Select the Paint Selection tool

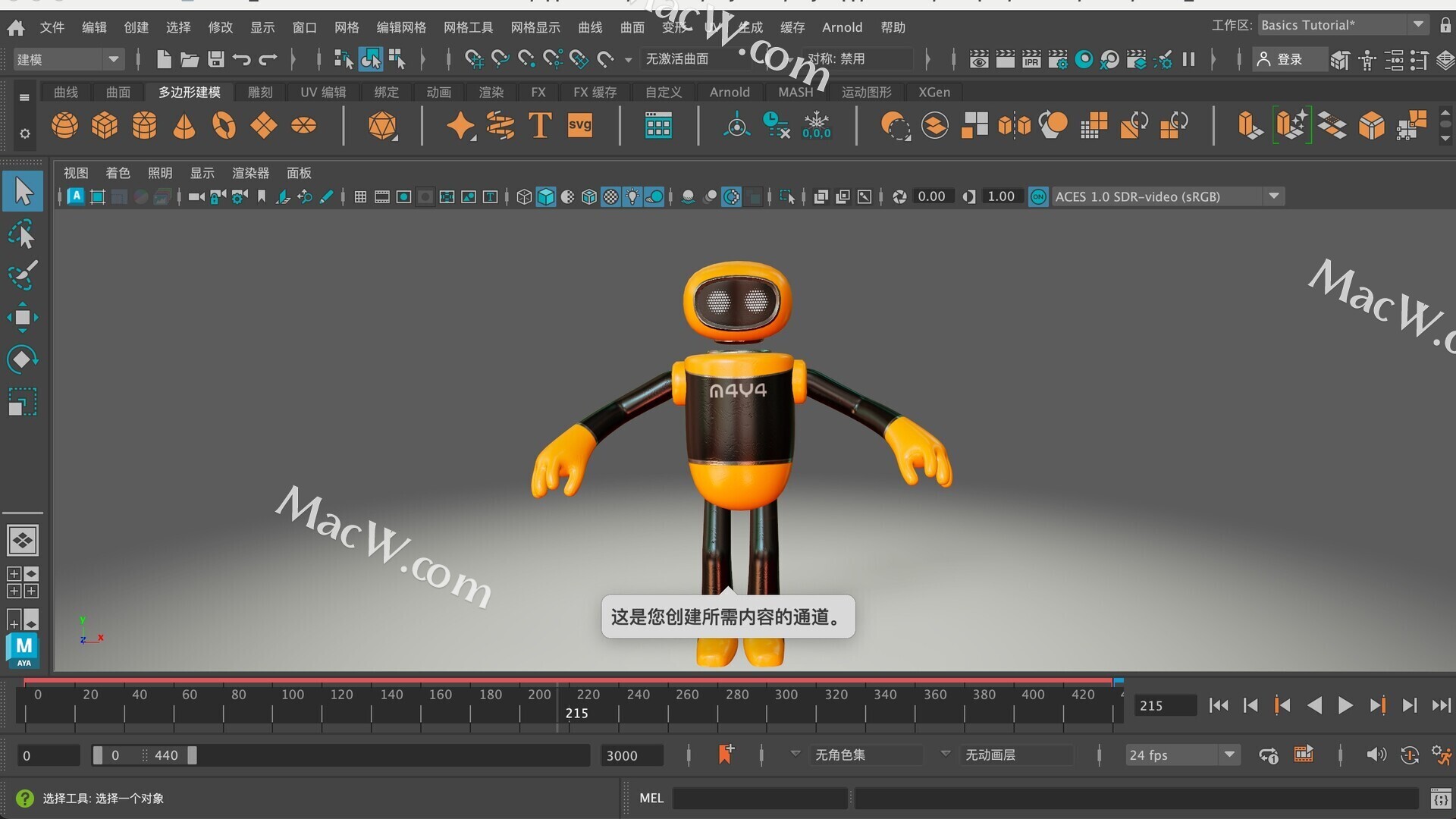click(23, 276)
